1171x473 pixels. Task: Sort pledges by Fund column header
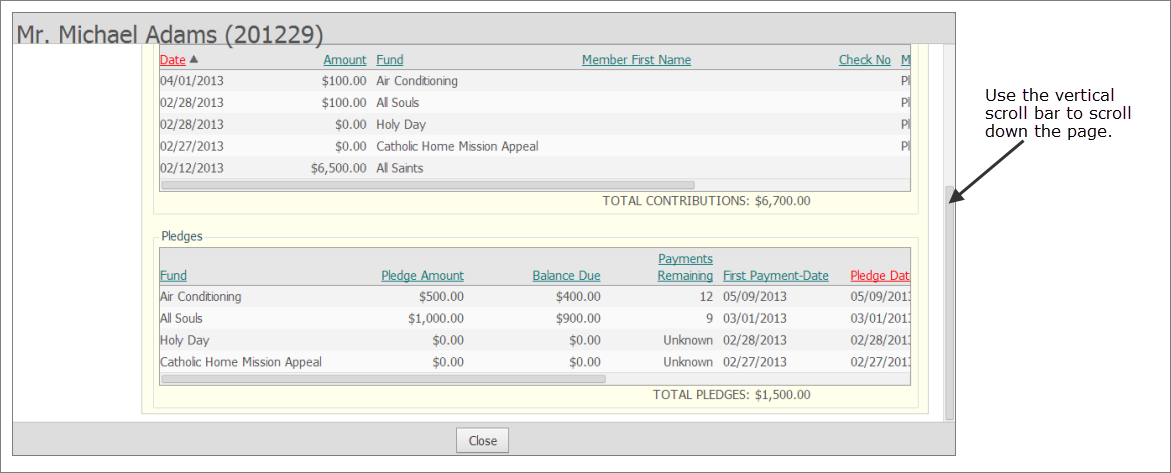tap(173, 276)
